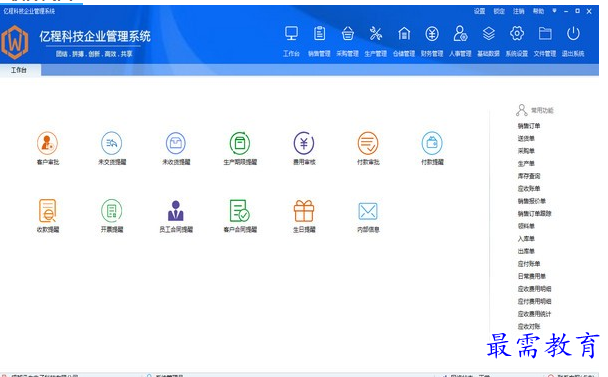This screenshot has width=608, height=377.
Task: Open the 领料单 shortcut link
Action: [526, 226]
